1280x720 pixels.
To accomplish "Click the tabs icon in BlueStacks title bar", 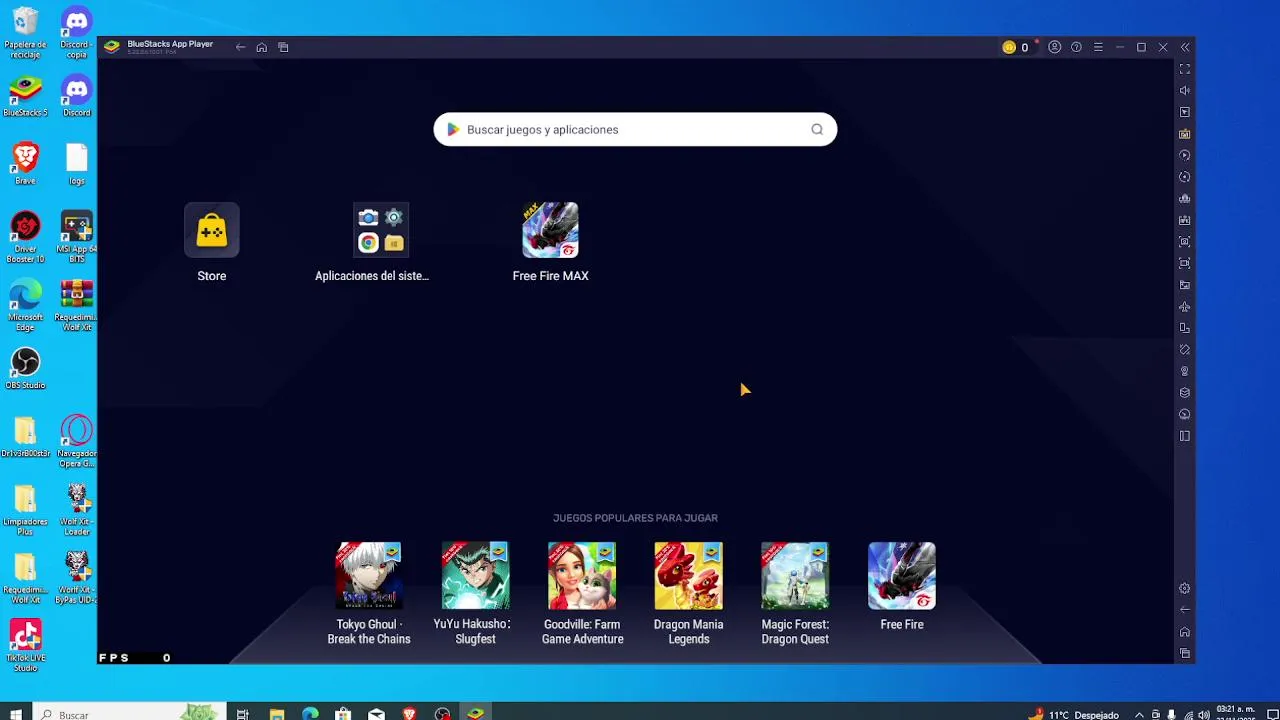I will (x=283, y=47).
